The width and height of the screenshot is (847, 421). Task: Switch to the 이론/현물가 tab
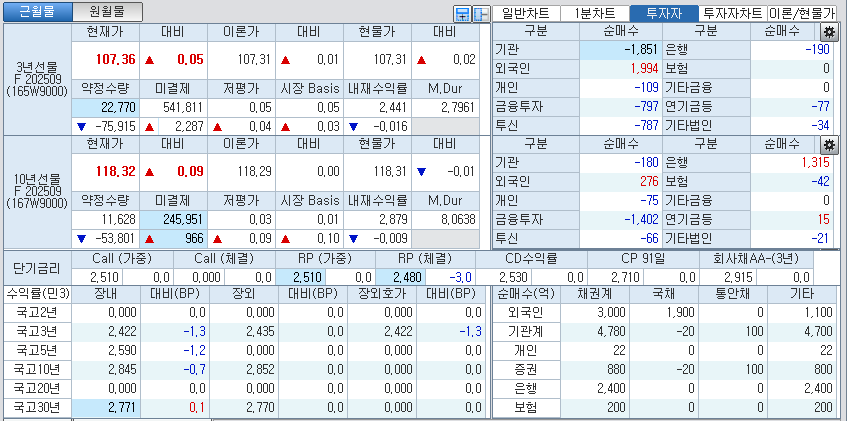(x=802, y=14)
